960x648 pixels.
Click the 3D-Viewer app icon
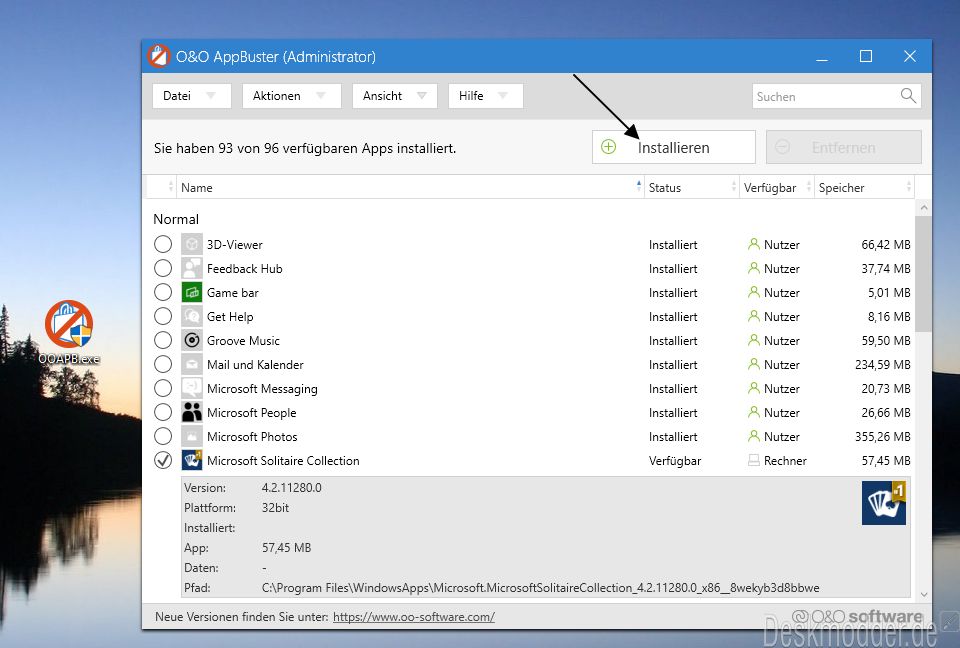pos(192,244)
